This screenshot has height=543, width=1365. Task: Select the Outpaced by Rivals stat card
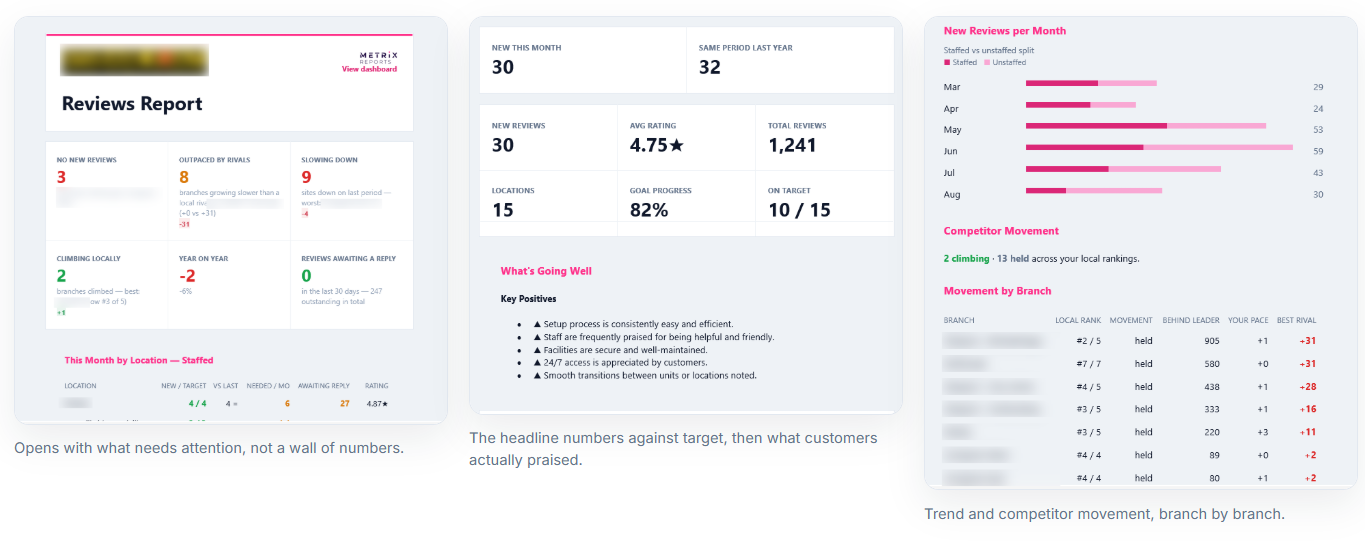point(229,189)
